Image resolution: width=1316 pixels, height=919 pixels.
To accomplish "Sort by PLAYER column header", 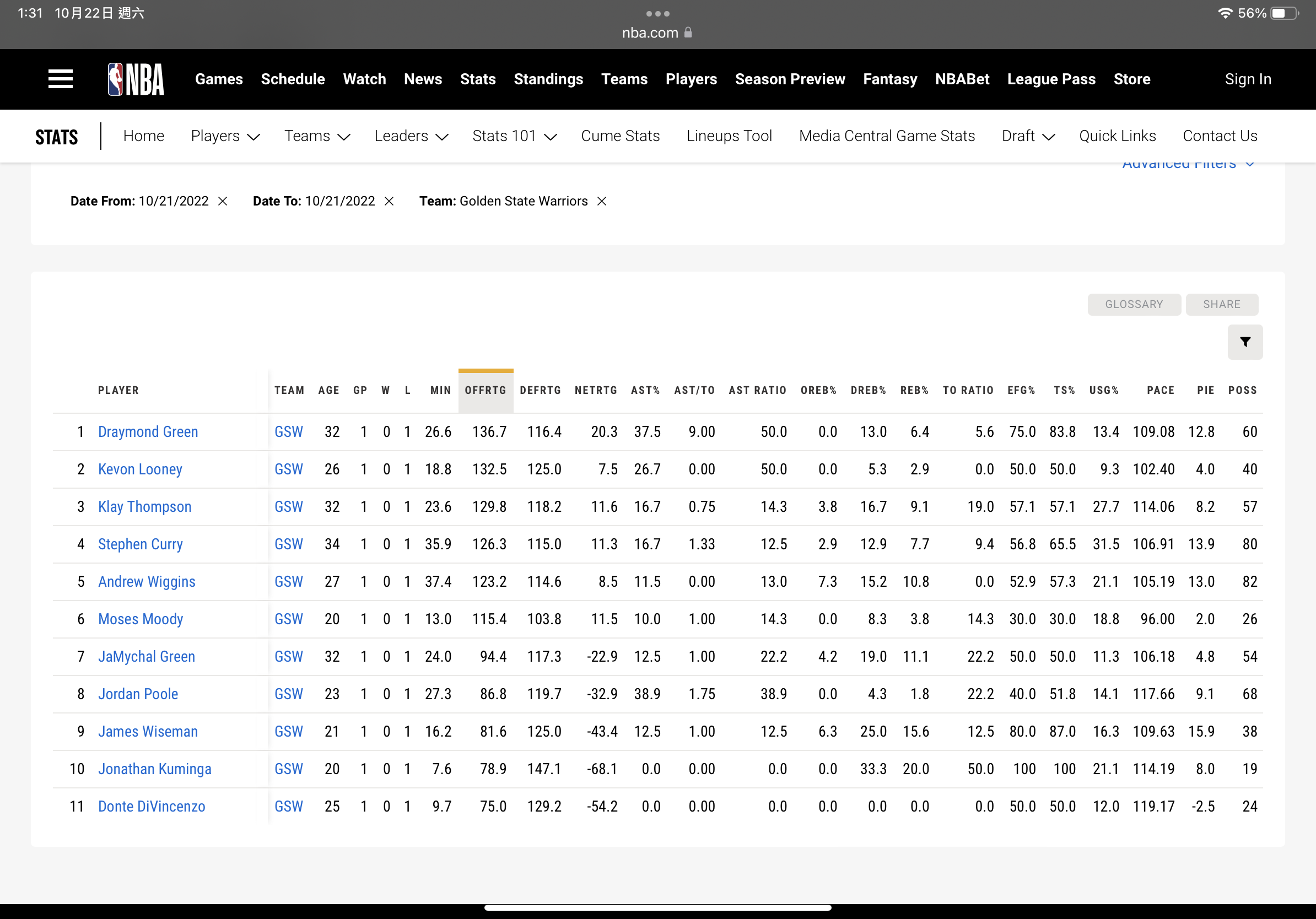I will [118, 390].
